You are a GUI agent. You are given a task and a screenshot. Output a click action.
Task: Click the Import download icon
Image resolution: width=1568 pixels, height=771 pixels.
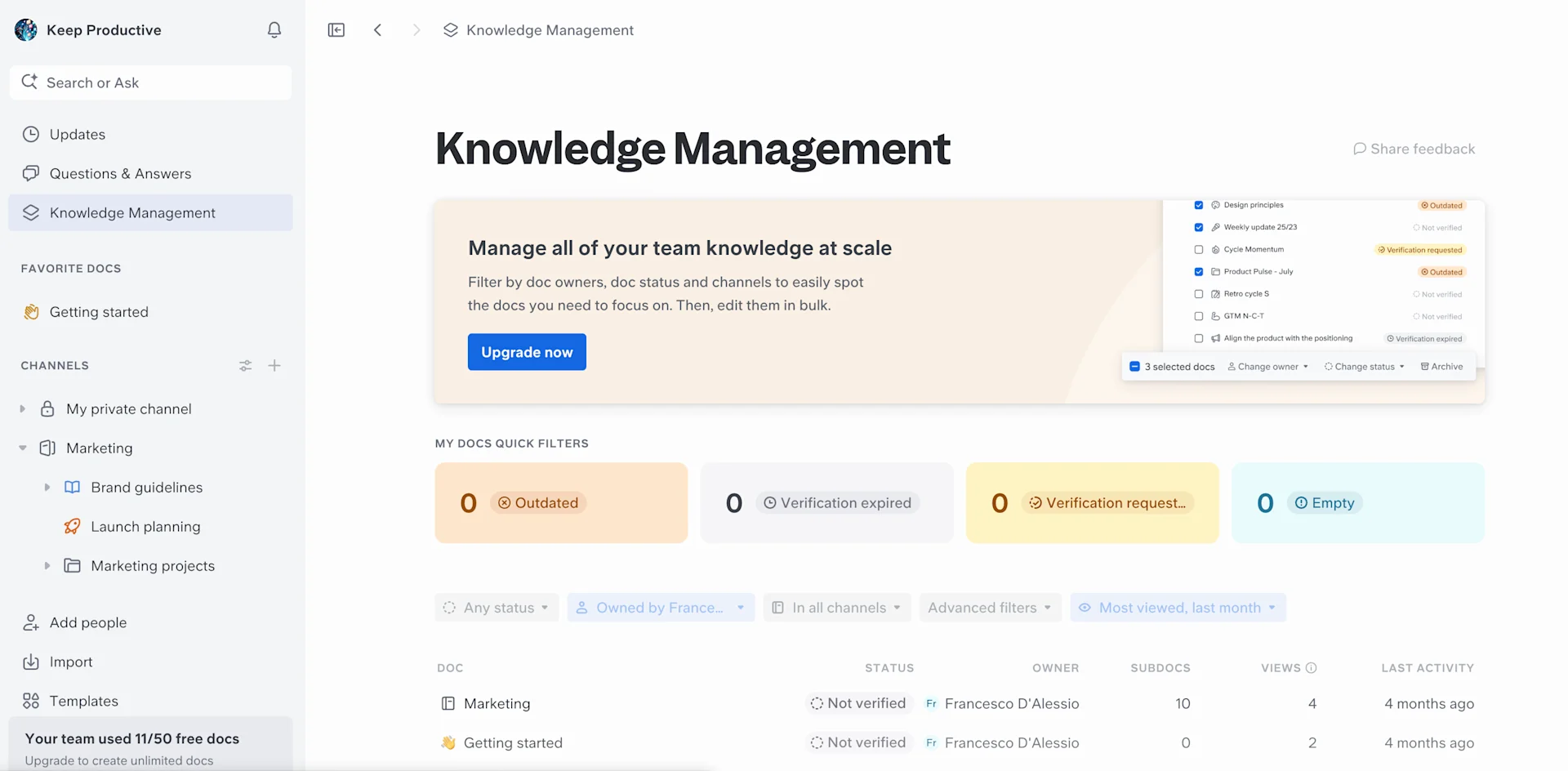pos(30,662)
